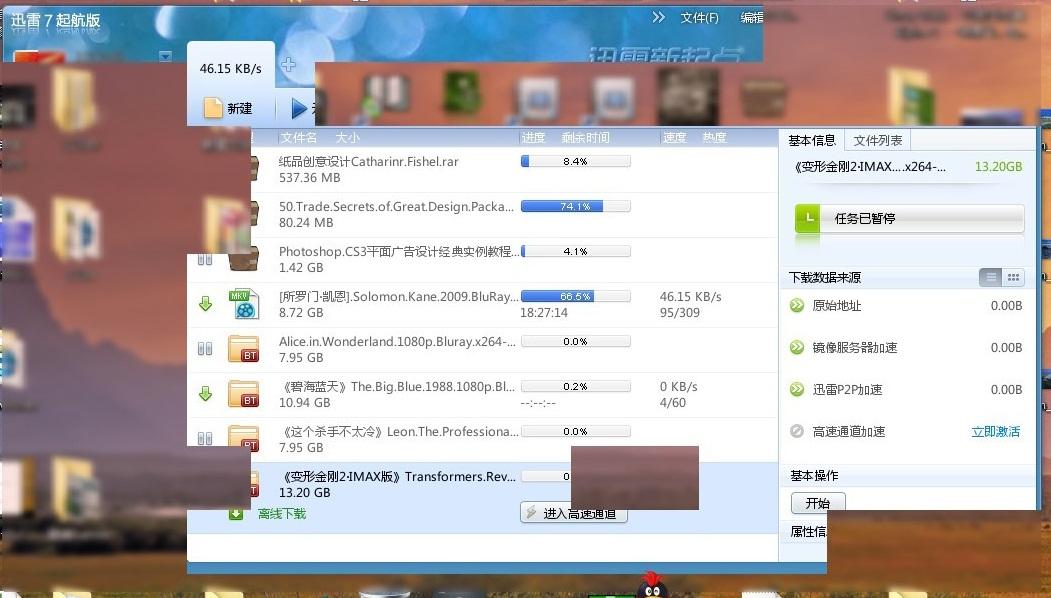This screenshot has width=1051, height=598.
Task: Select the 50.Trade.Secrets.of.Great.Design task
Action: [397, 206]
